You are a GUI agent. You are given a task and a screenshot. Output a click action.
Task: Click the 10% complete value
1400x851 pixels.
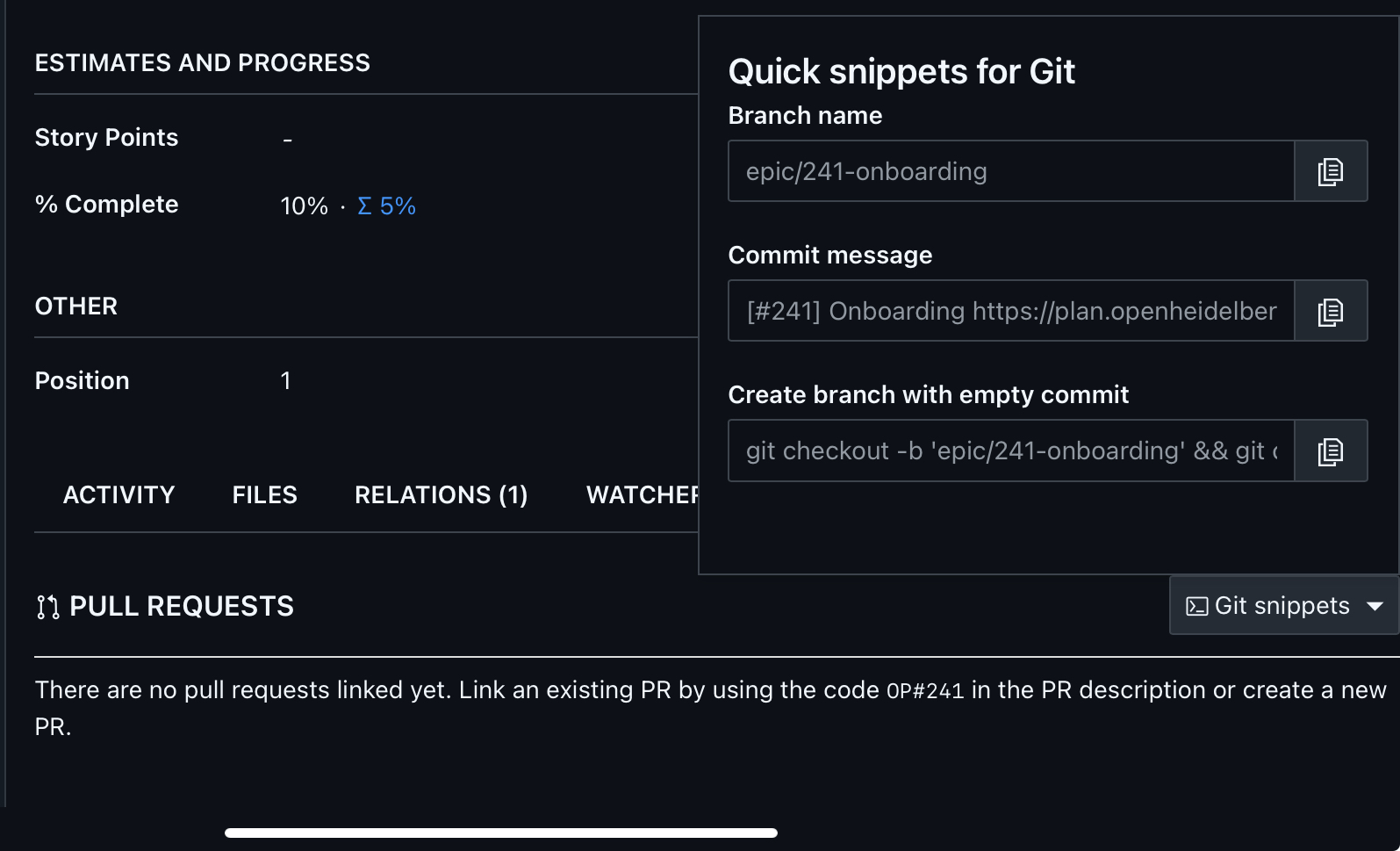pyautogui.click(x=304, y=206)
